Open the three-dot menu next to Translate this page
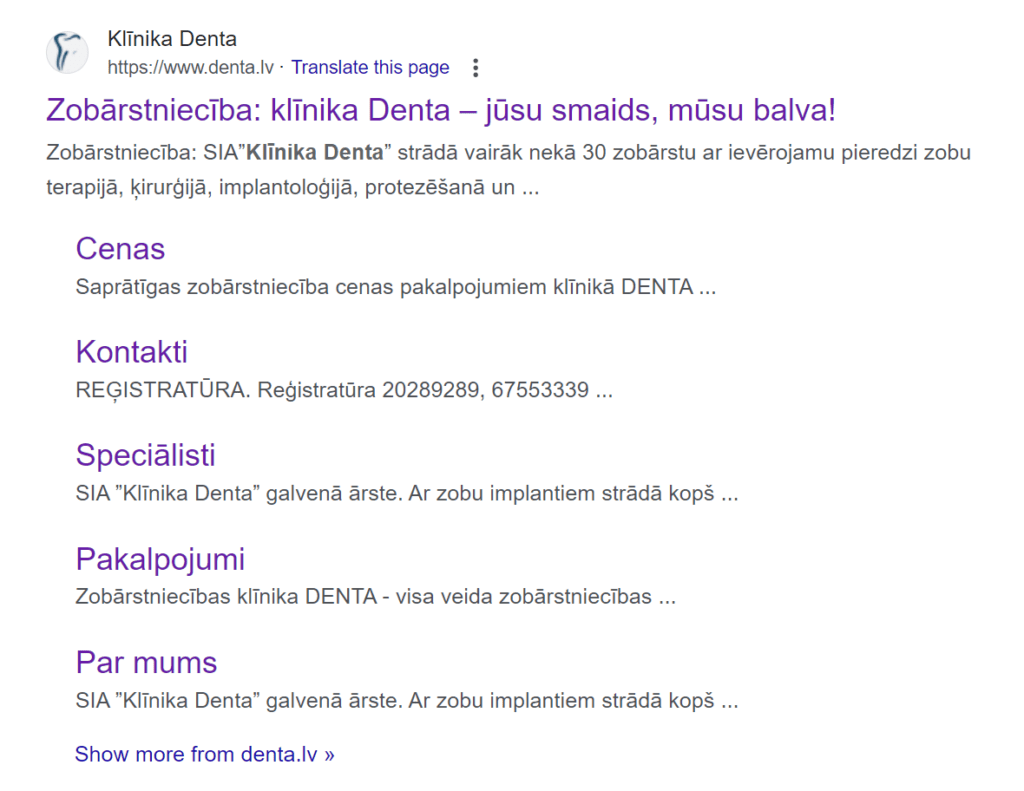Screen dimensions: 1024x791 click(475, 68)
